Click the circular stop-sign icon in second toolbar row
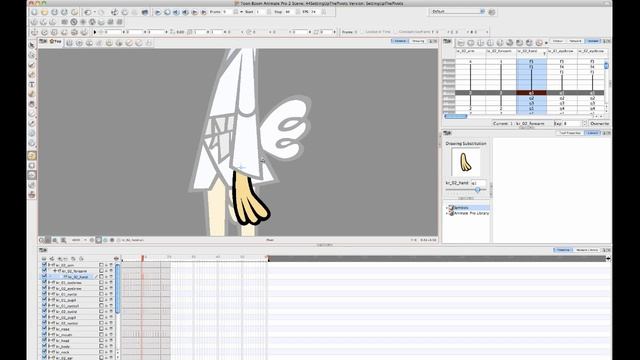 [74, 22]
